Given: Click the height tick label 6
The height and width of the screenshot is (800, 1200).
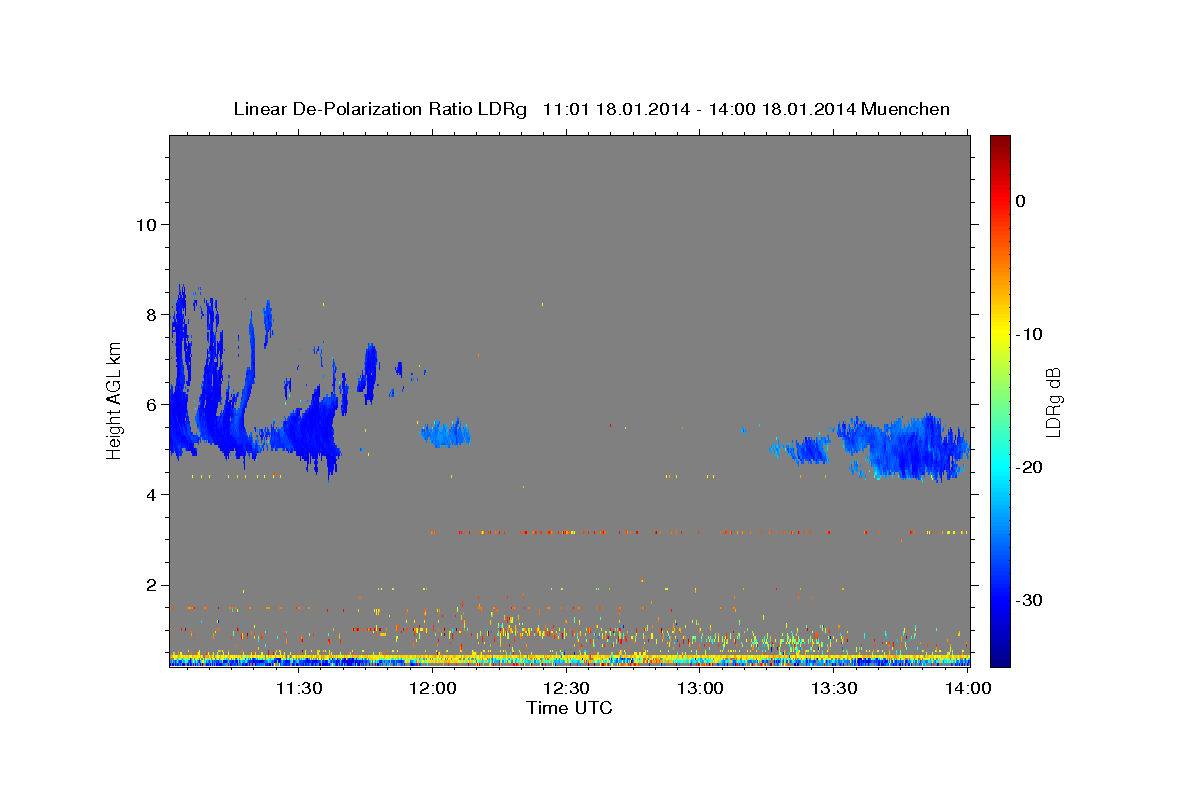Looking at the screenshot, I should tap(151, 404).
